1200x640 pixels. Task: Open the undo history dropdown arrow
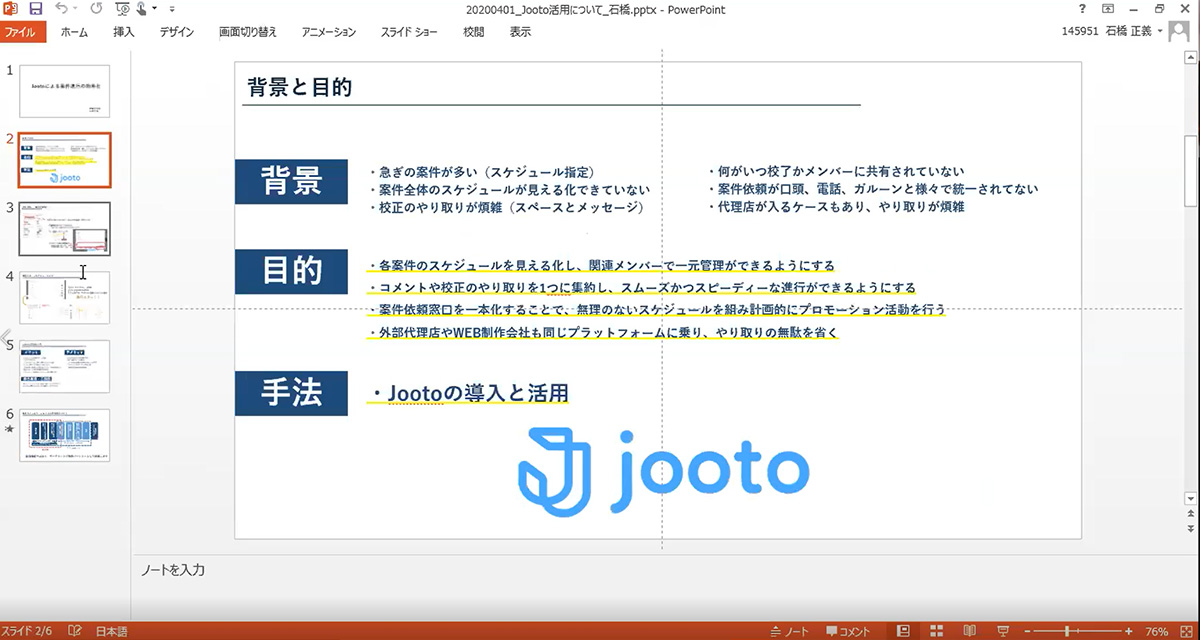75,10
